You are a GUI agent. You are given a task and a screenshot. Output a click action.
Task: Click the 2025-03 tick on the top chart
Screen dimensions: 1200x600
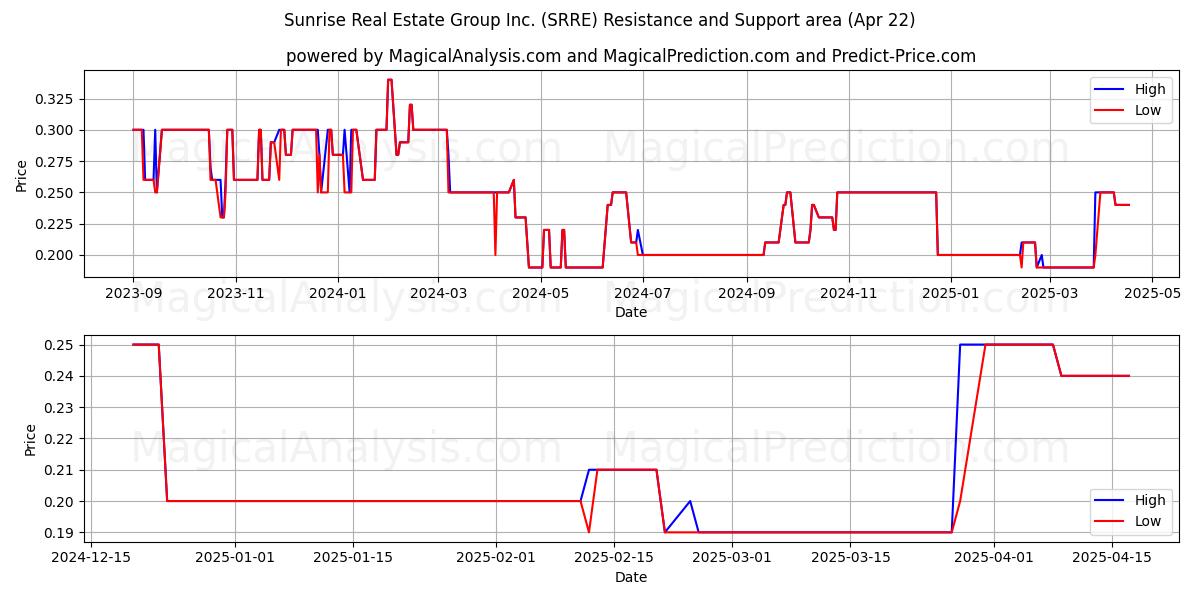pos(1049,294)
